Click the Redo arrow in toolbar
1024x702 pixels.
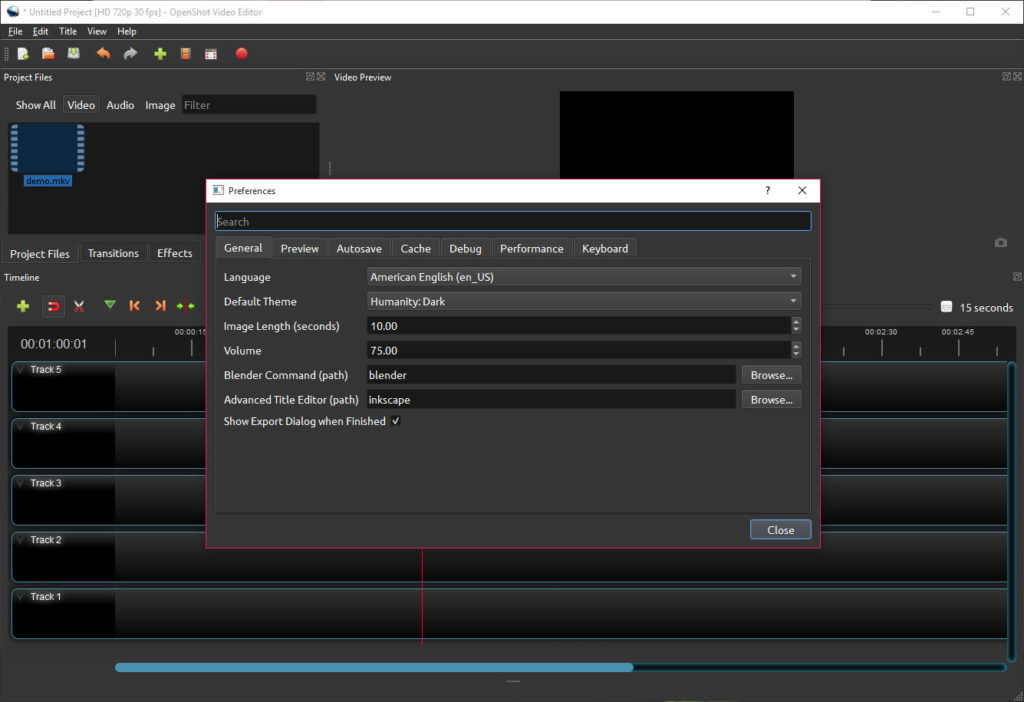click(131, 54)
